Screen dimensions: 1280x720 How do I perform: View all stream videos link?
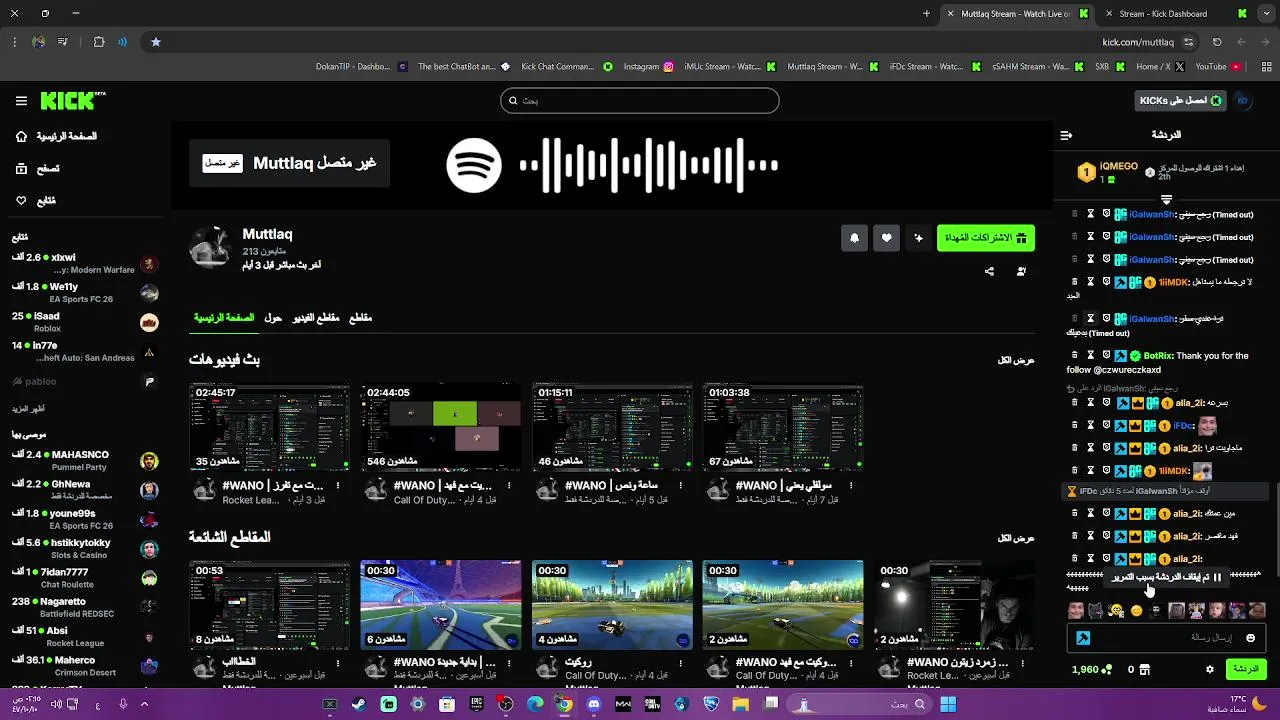[x=1016, y=360]
